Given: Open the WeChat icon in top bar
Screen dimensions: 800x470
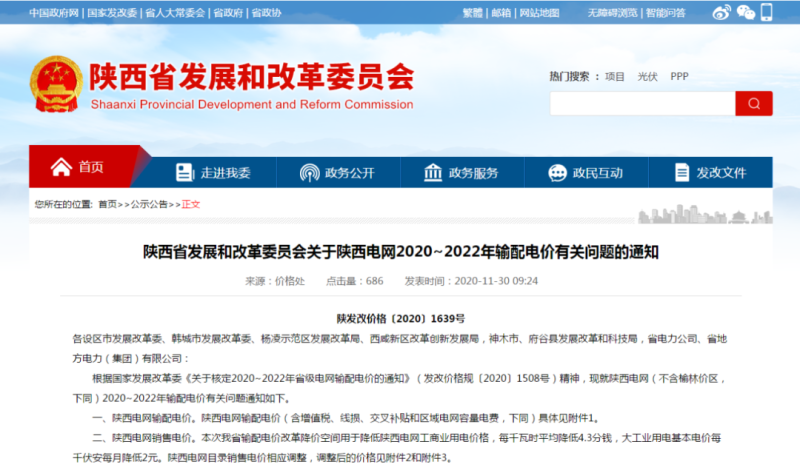Looking at the screenshot, I should tap(745, 12).
